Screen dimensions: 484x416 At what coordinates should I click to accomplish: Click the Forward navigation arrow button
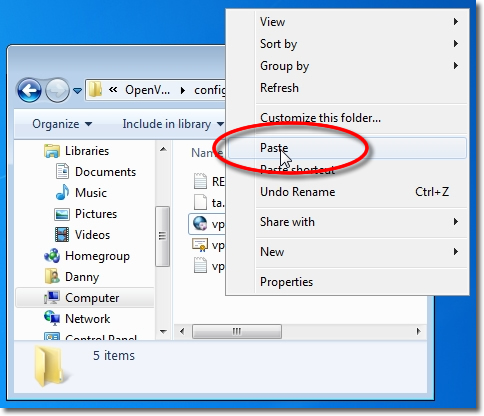(57, 90)
